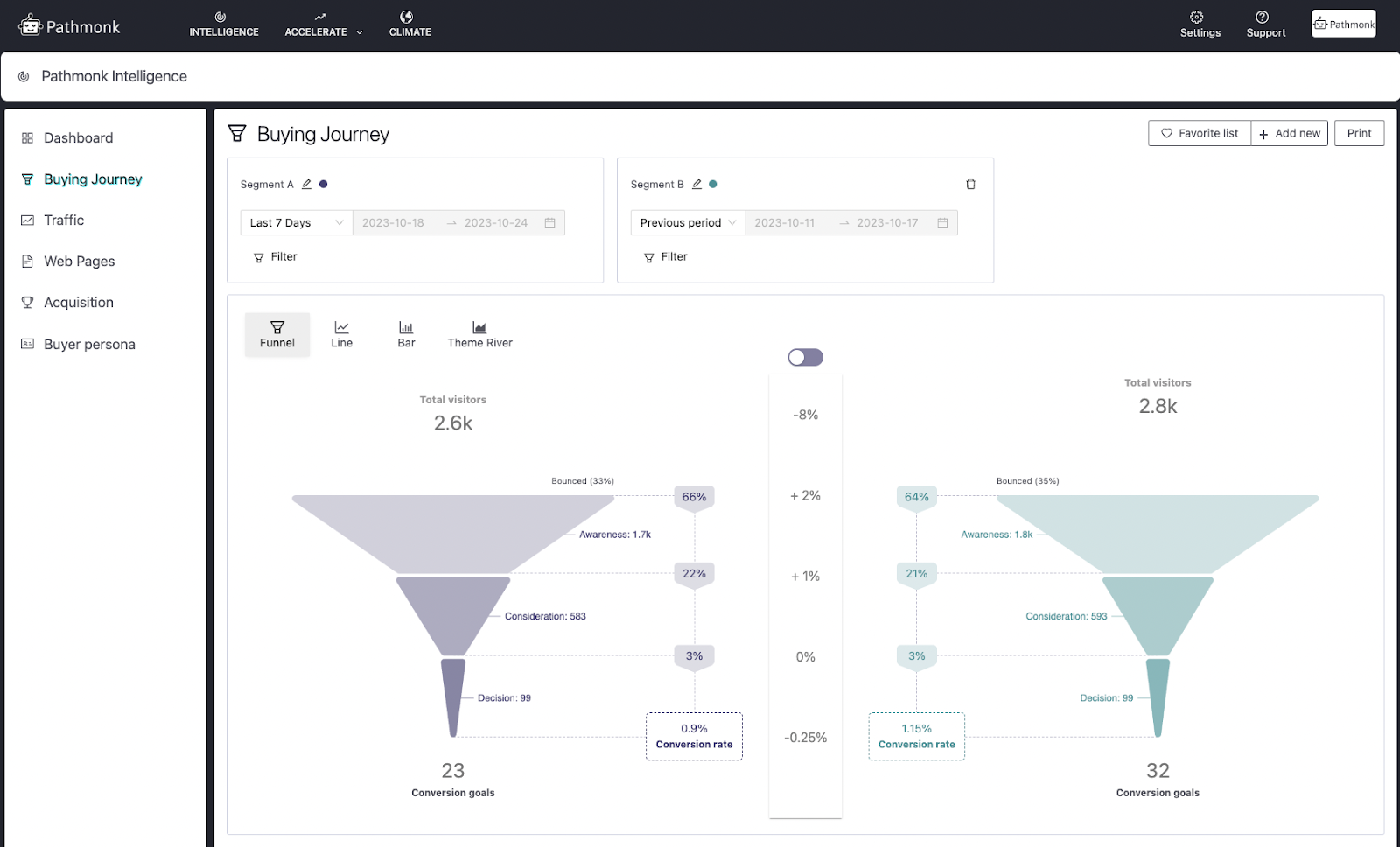Viewport: 1400px width, 847px height.
Task: Open Pathmonk Settings gear icon
Action: coord(1199,19)
